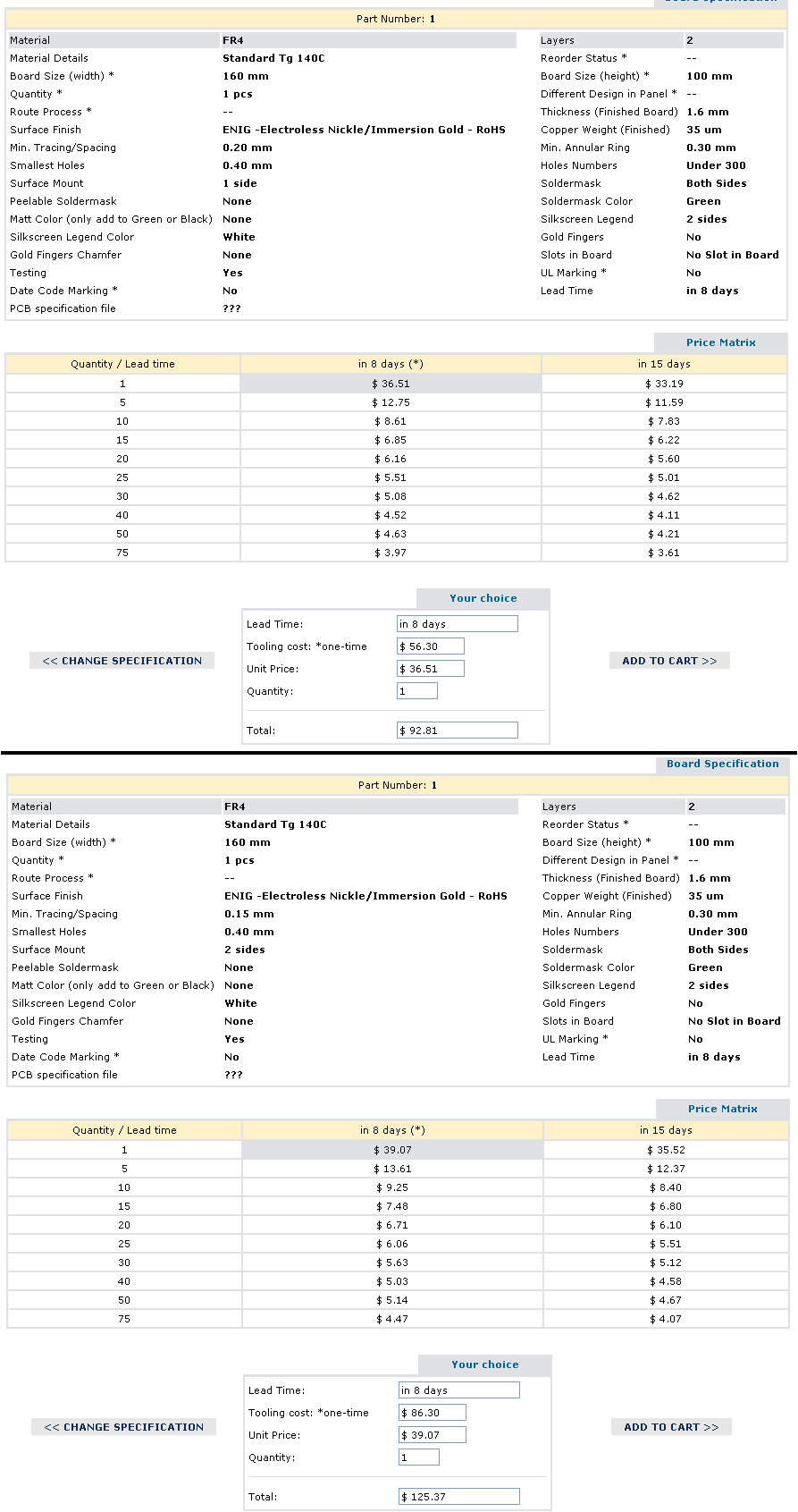Select the $ 12.37 price cell
Image resolution: width=798 pixels, height=1512 pixels.
pyautogui.click(x=666, y=1169)
